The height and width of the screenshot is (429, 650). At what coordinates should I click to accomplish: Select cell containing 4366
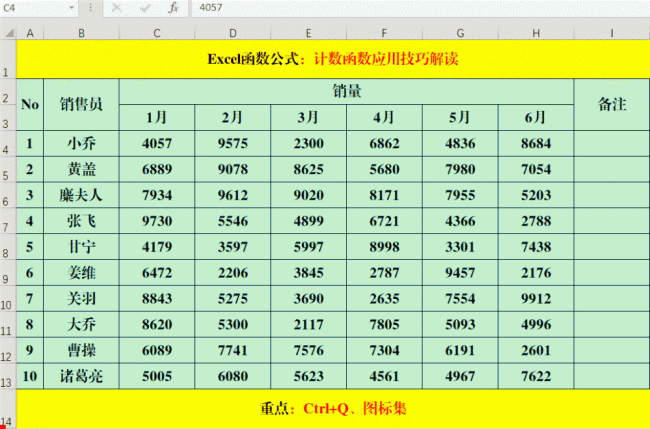[460, 221]
